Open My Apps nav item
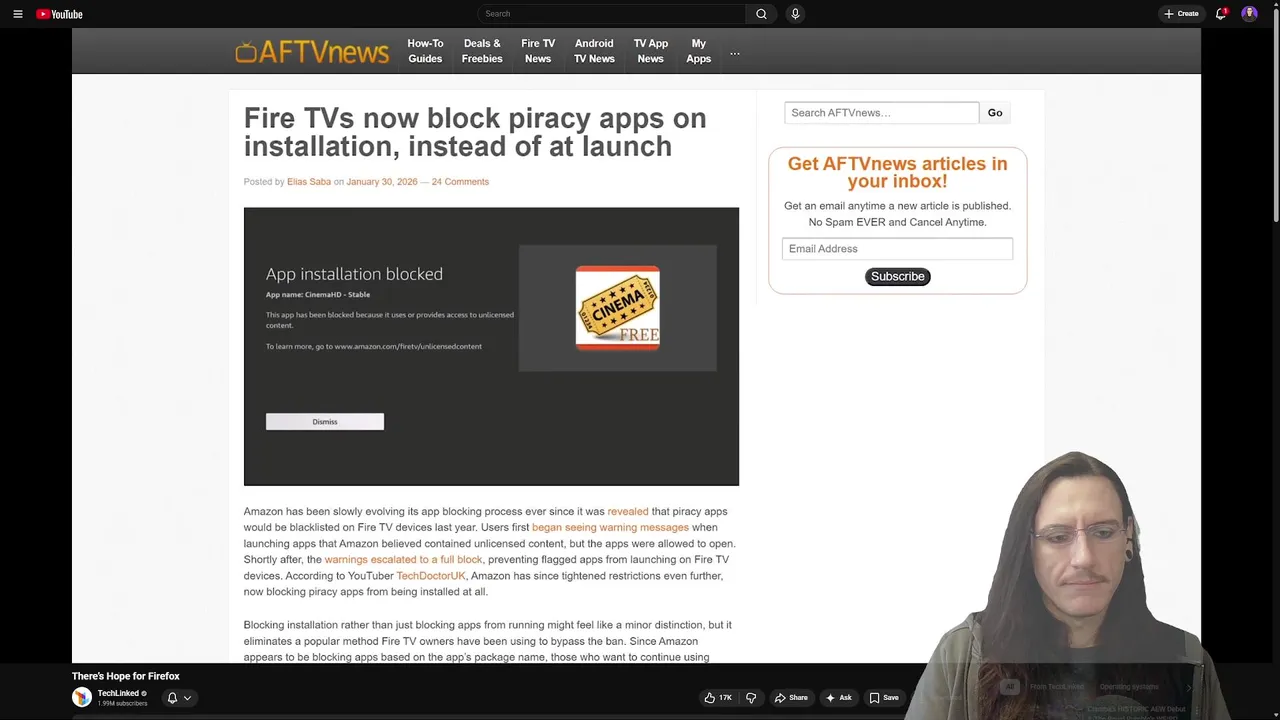This screenshot has height=720, width=1280. coord(699,51)
